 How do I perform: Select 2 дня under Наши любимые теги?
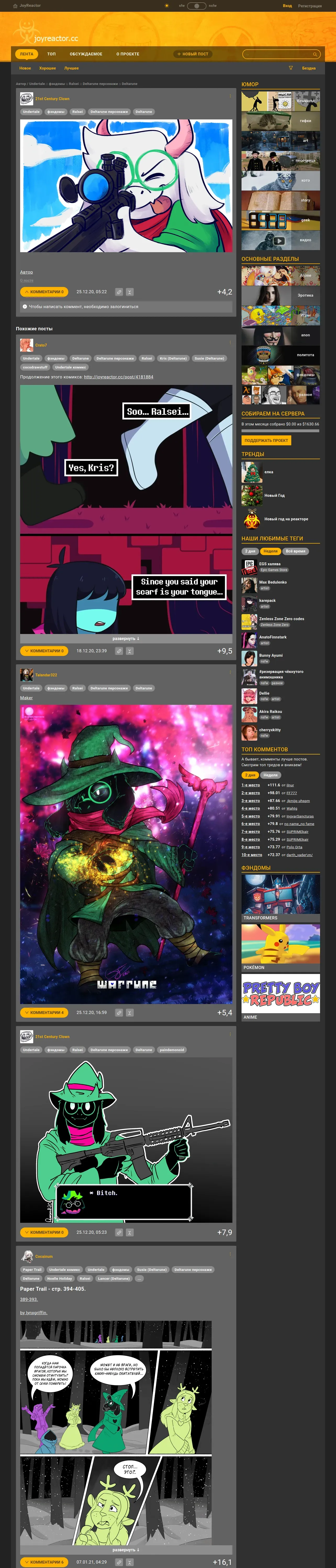(x=250, y=551)
